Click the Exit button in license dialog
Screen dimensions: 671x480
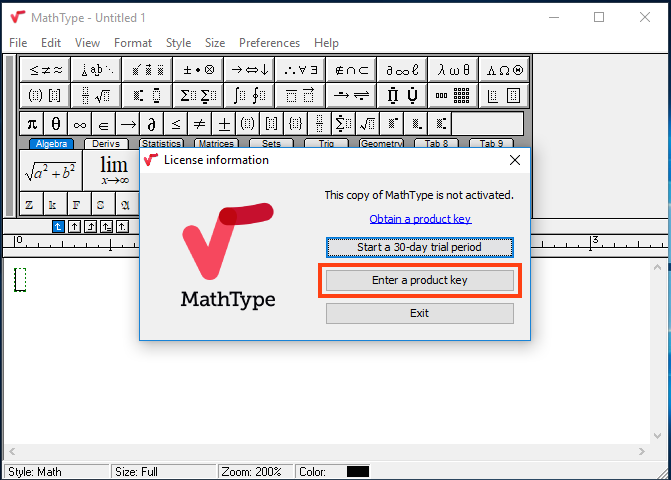[420, 313]
